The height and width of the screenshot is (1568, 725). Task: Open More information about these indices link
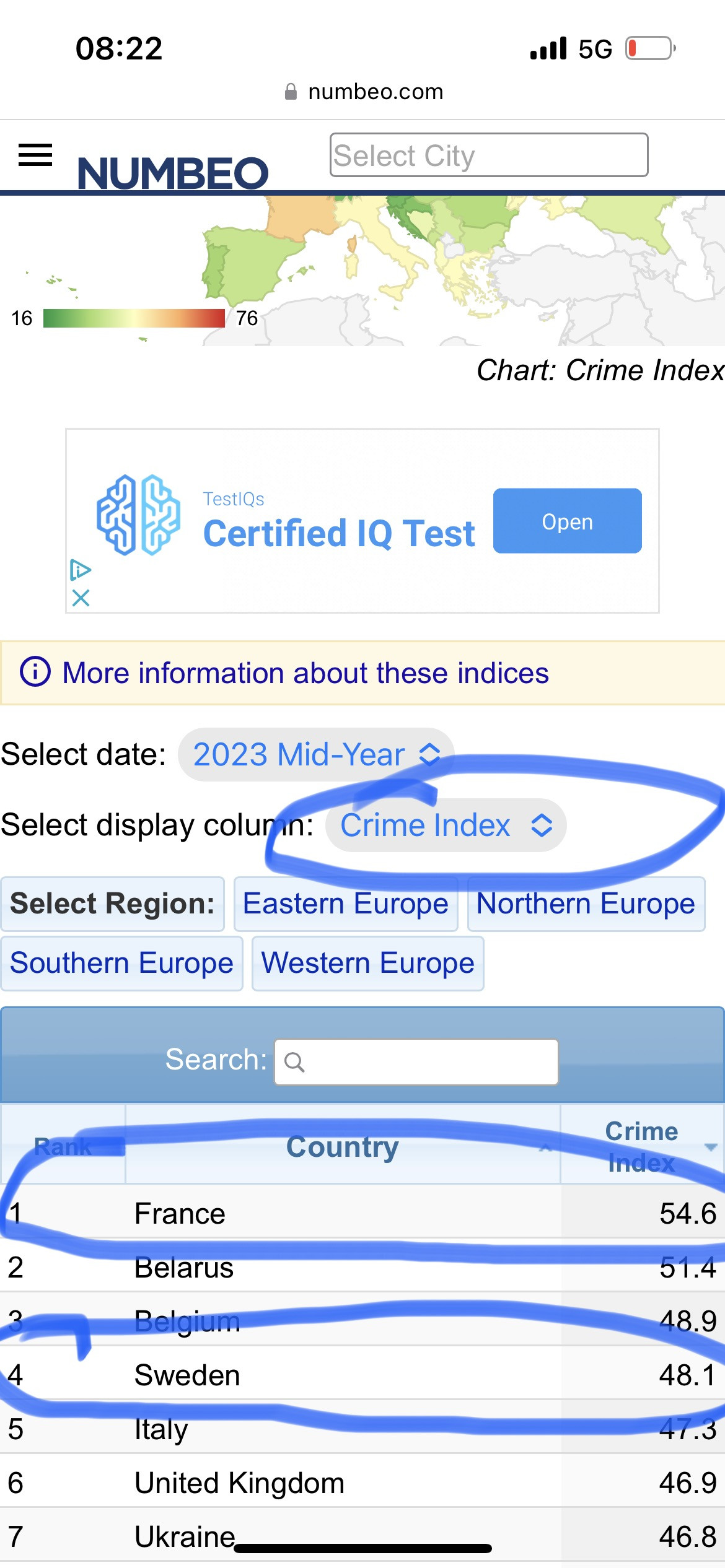[x=305, y=673]
